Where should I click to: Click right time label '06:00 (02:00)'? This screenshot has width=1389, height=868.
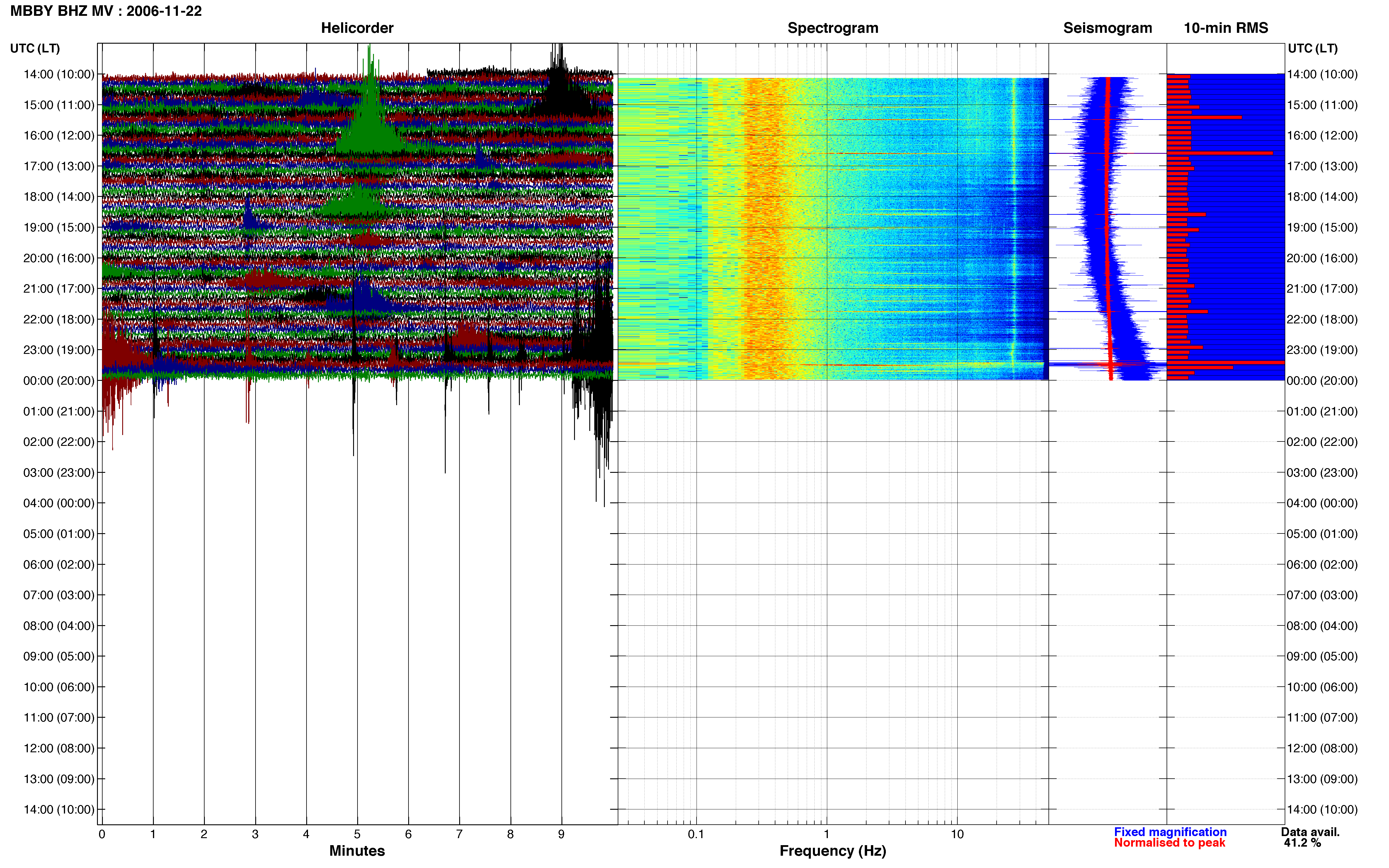coord(1322,564)
